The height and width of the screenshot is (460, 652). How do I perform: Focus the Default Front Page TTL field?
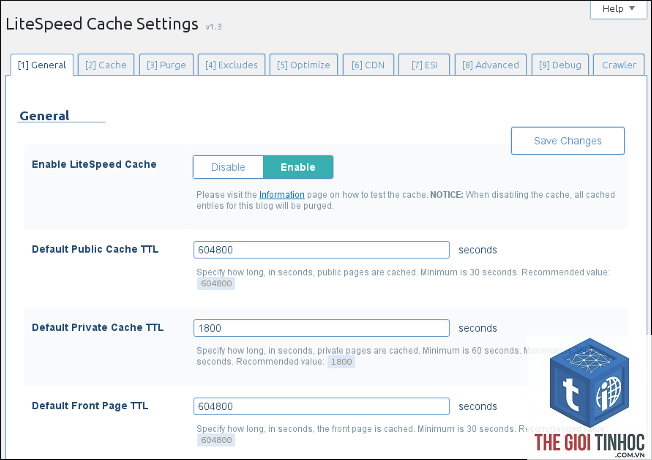coord(321,406)
